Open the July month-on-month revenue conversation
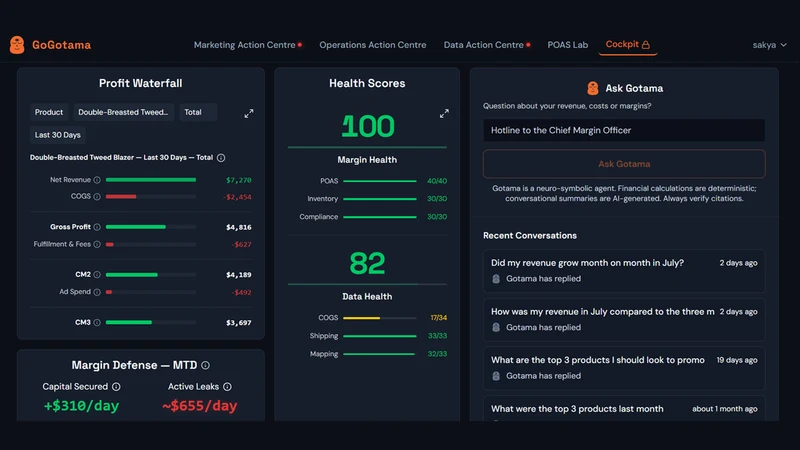Viewport: 800px width, 450px height. 624,270
